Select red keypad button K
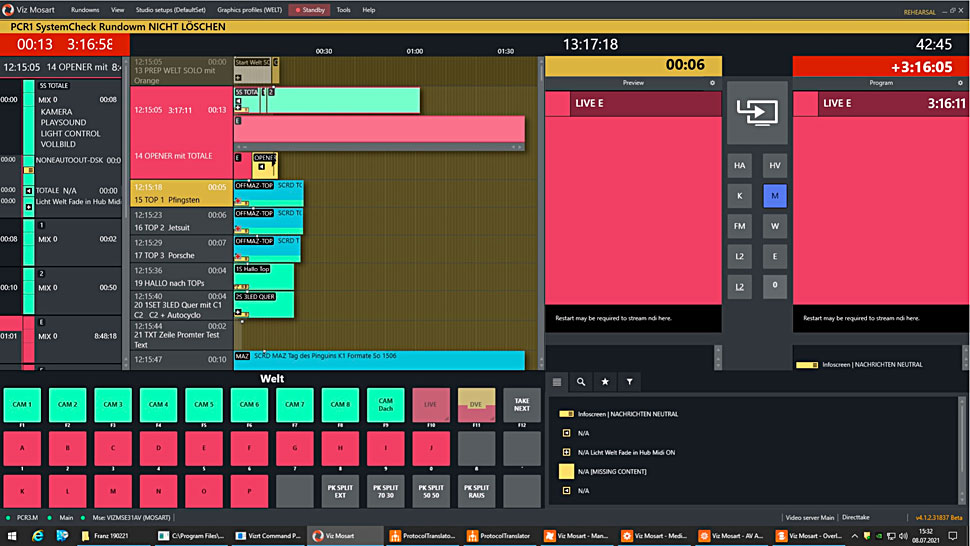This screenshot has width=970, height=546. [22, 492]
